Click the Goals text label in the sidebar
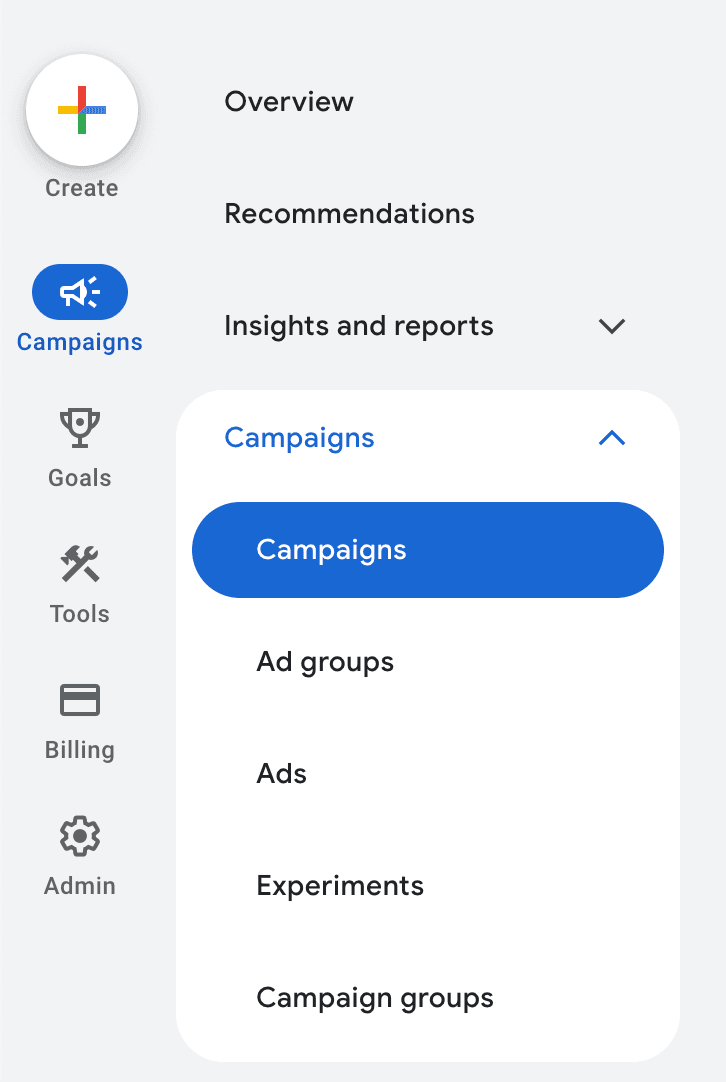 tap(80, 478)
